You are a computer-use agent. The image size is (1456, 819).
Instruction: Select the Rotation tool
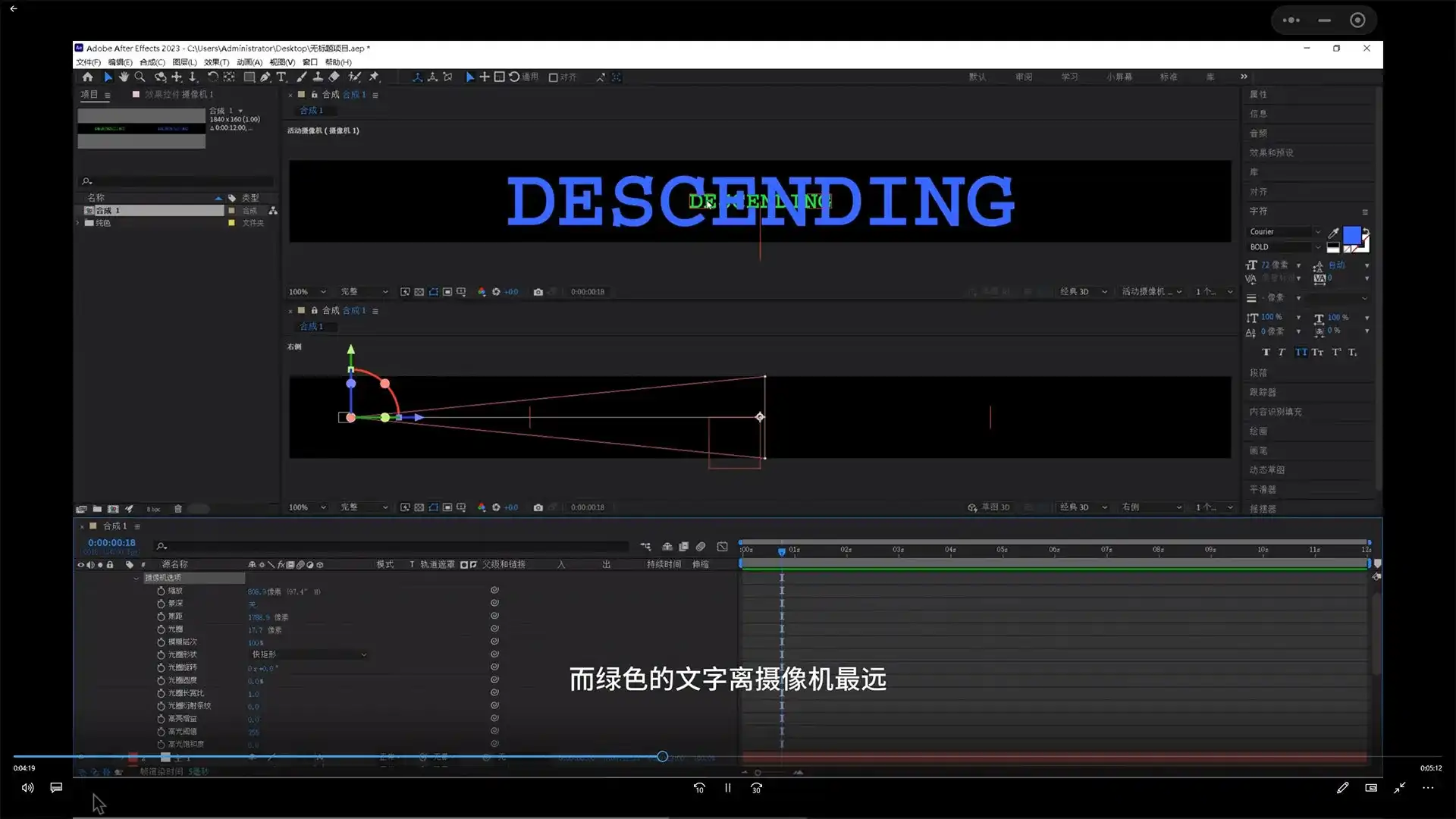click(213, 77)
